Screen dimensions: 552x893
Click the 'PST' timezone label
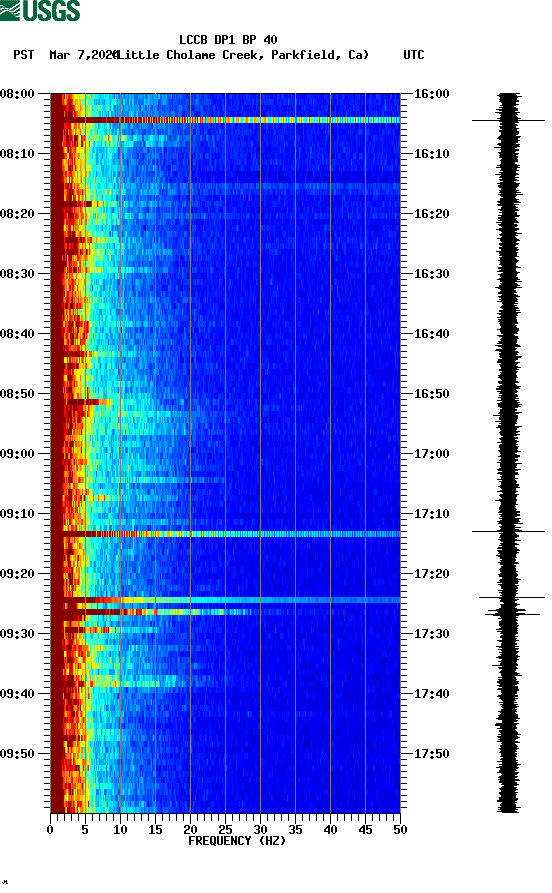pos(23,55)
